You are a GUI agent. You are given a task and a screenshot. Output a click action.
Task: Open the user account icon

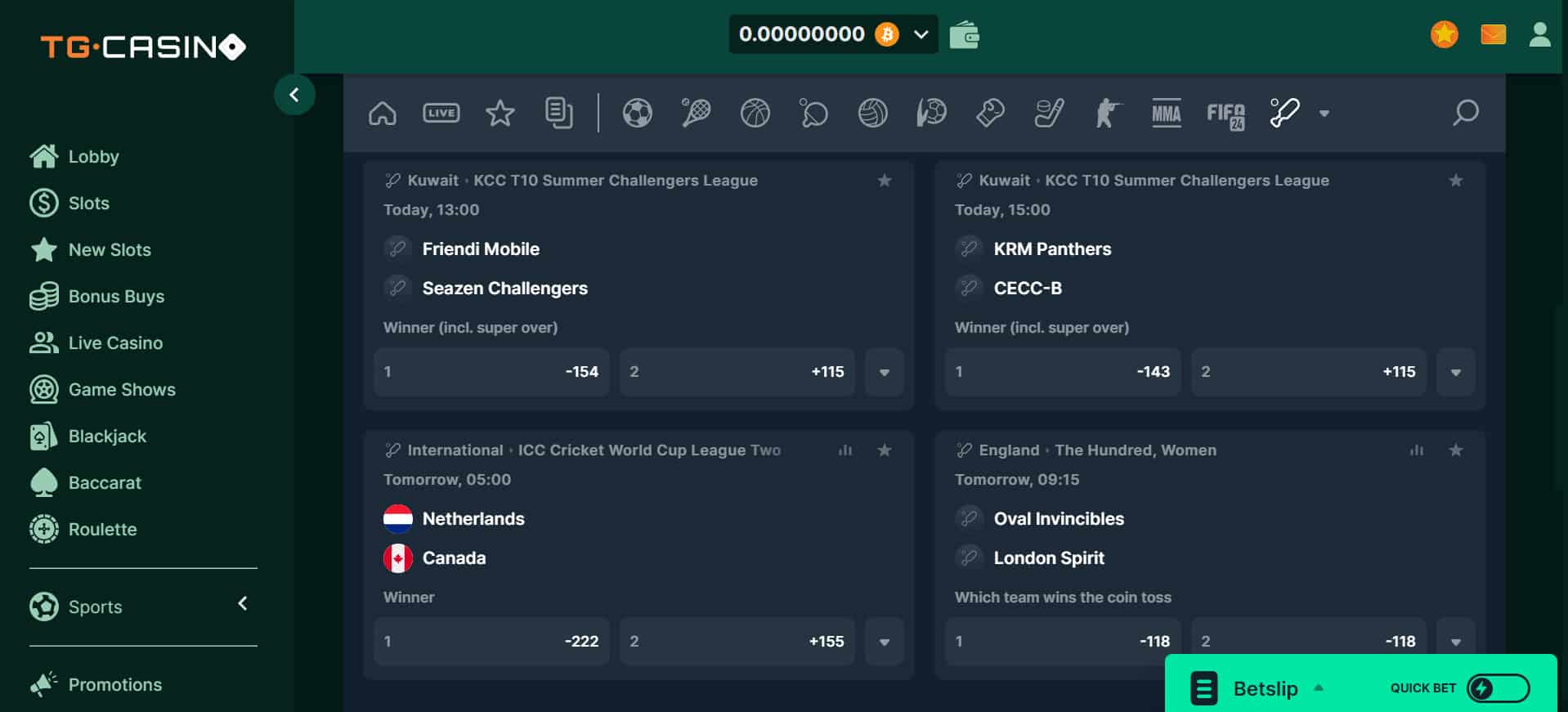[x=1540, y=34]
